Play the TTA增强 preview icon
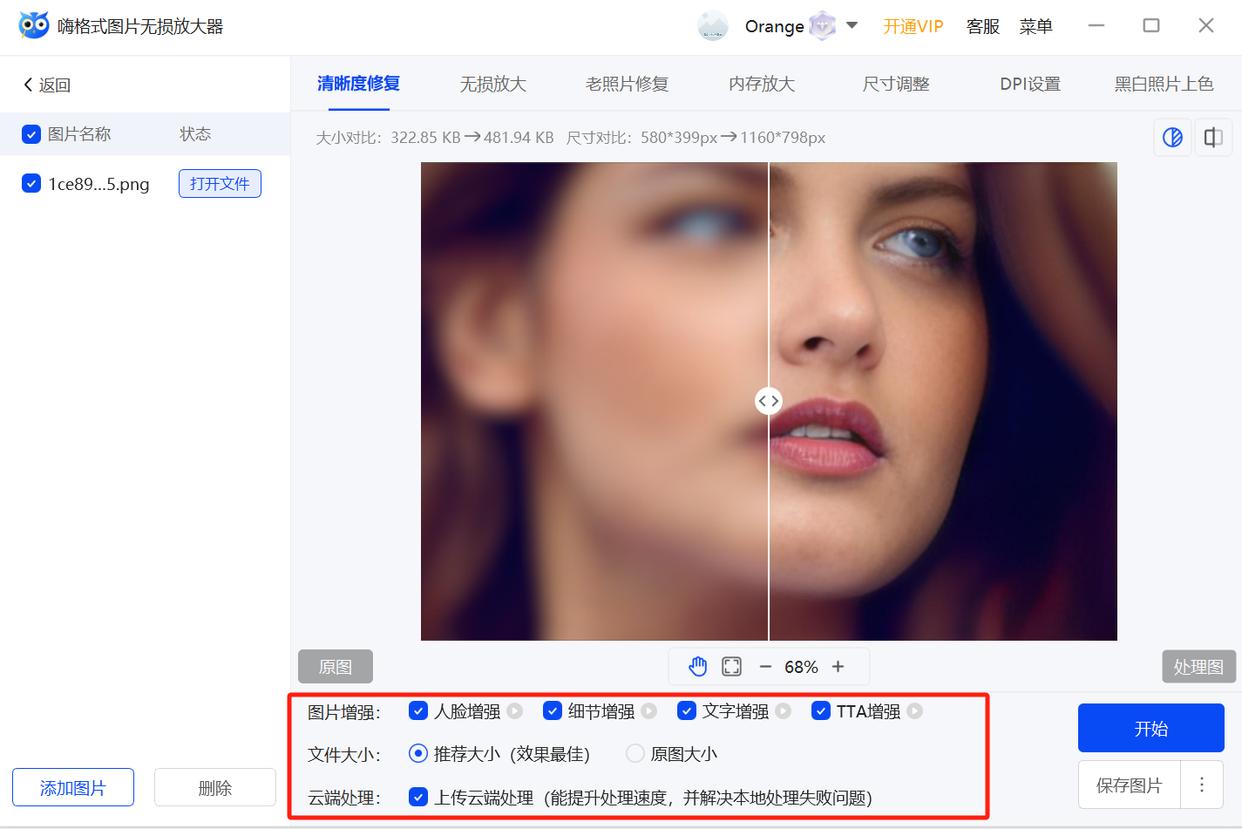1242x829 pixels. pos(914,711)
